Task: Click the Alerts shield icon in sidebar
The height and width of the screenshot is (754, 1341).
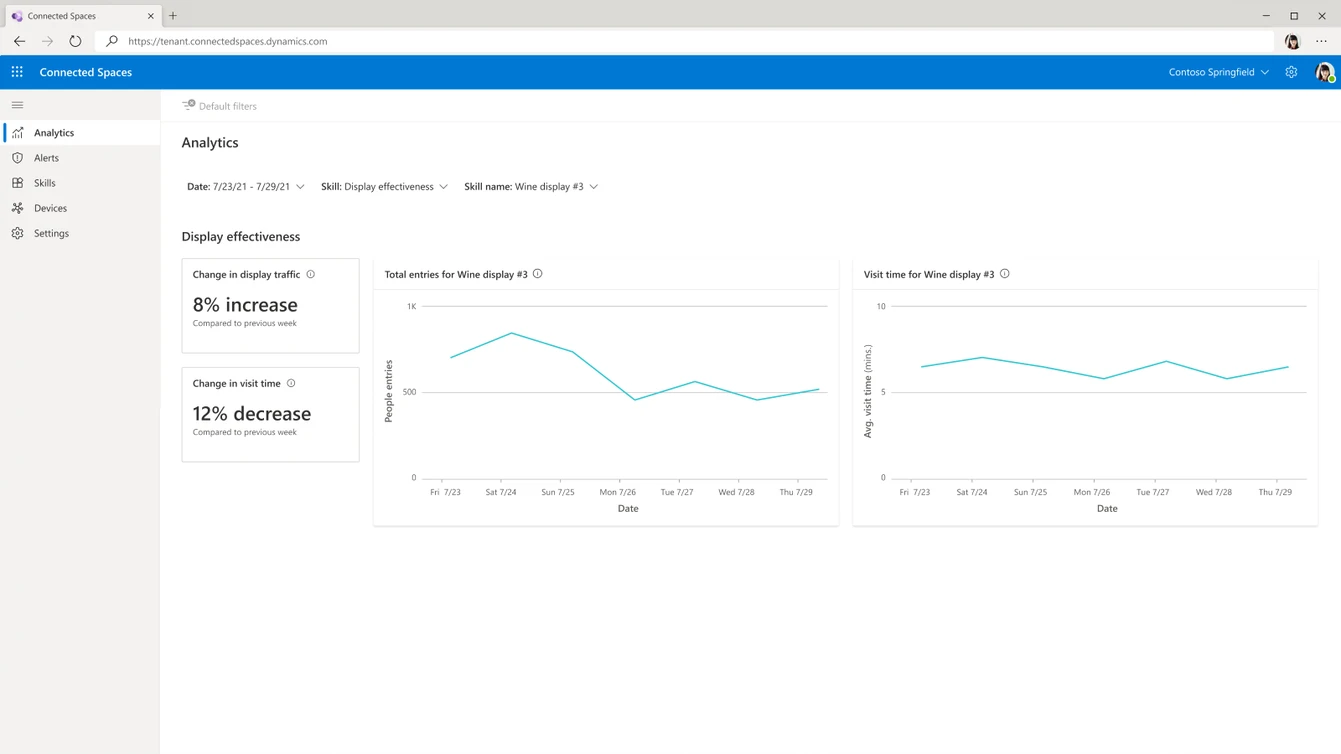Action: coord(18,158)
